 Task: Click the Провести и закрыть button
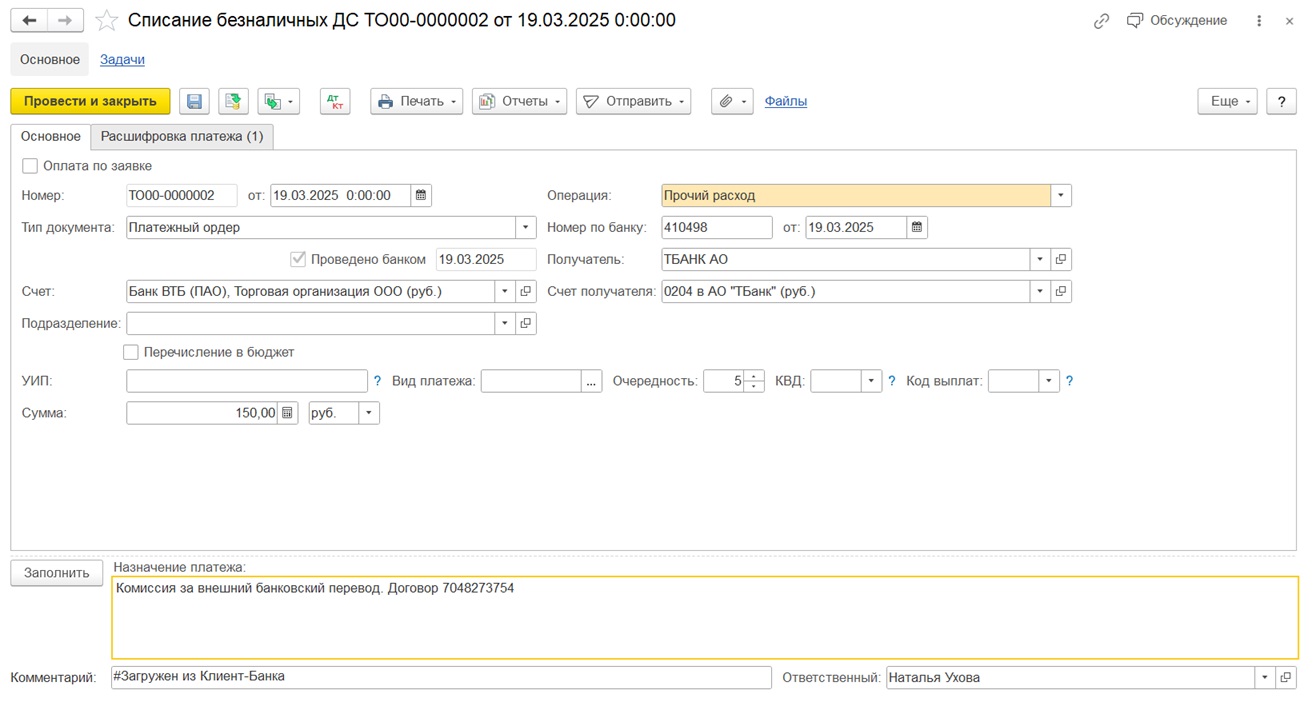[x=90, y=101]
